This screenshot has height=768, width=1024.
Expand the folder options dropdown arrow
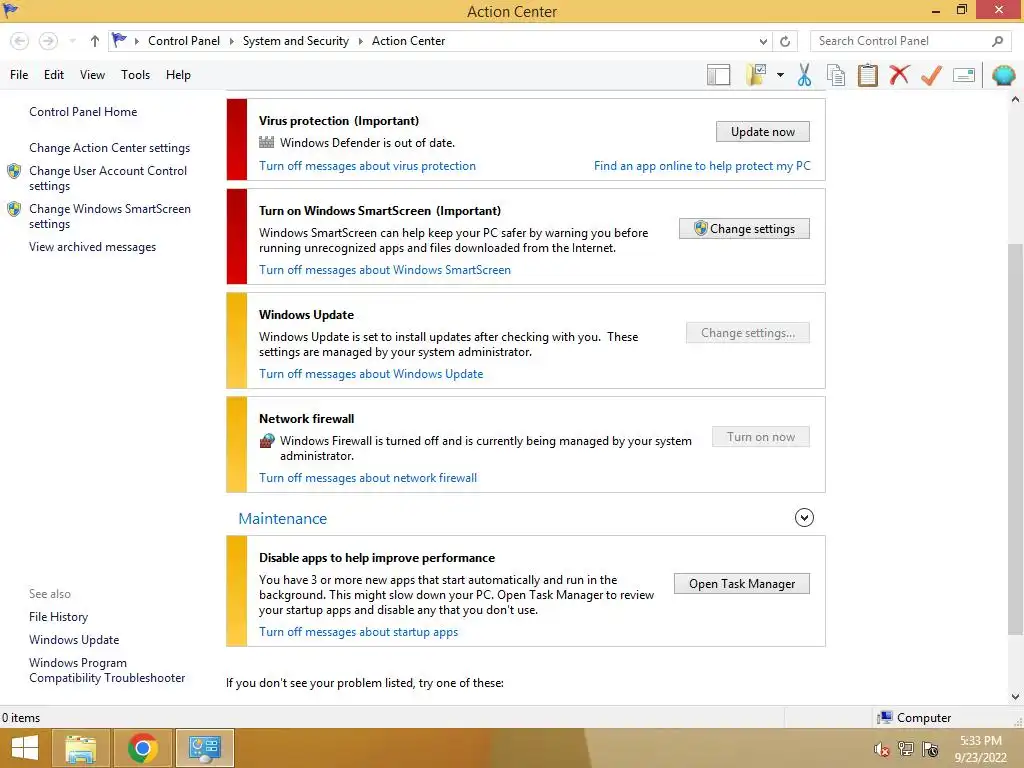tap(780, 74)
